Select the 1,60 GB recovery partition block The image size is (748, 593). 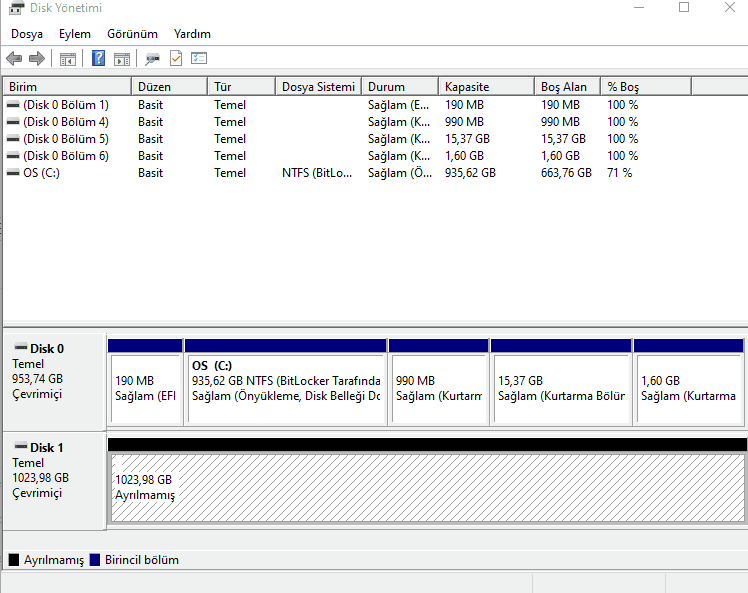point(689,382)
